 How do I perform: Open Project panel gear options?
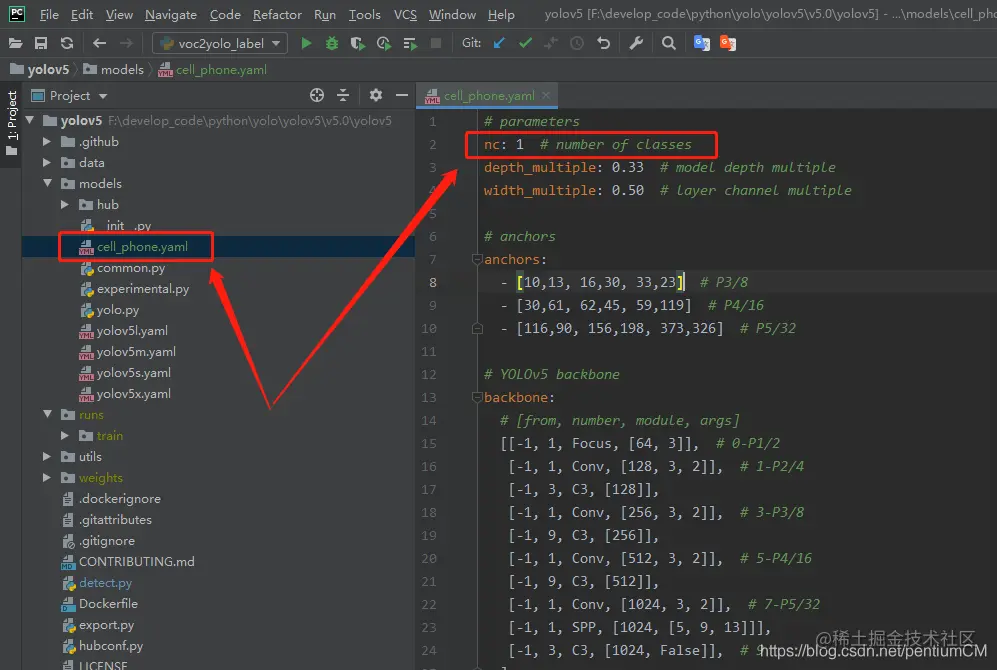[376, 95]
